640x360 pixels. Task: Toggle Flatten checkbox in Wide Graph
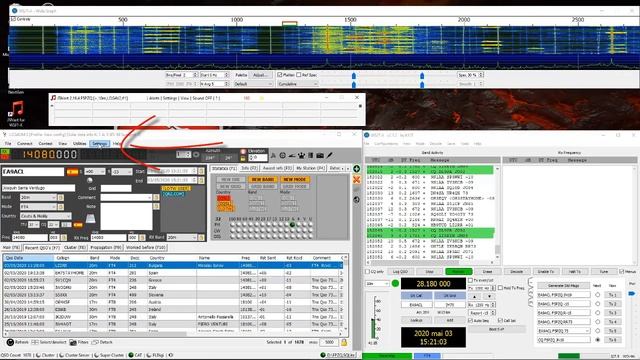280,75
